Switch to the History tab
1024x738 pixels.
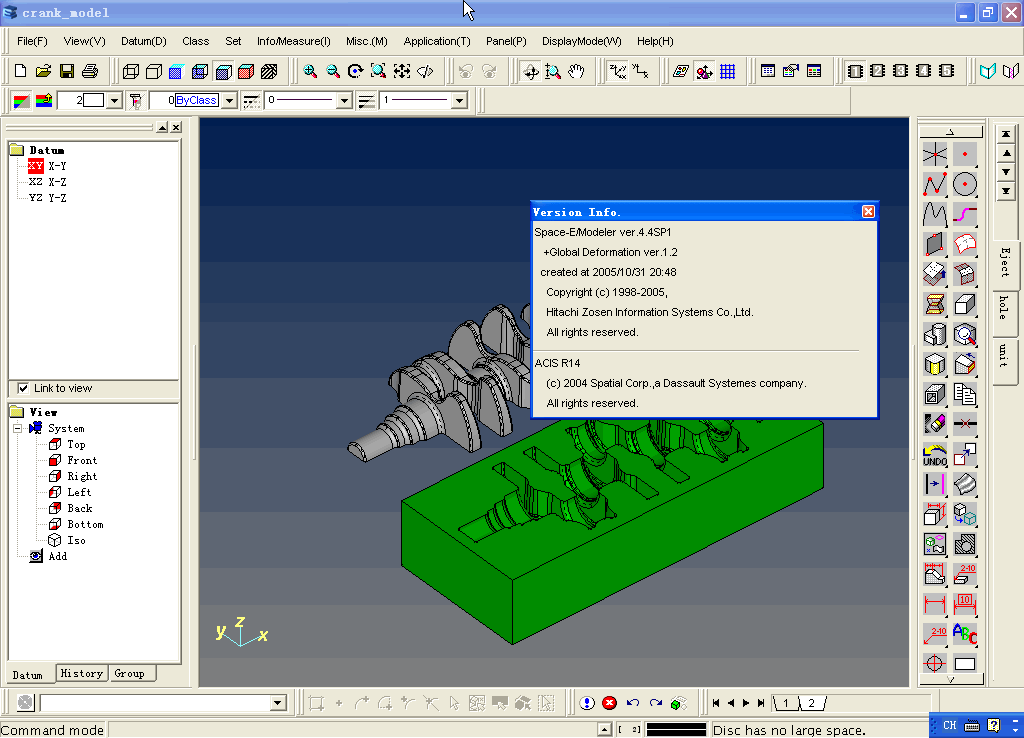click(82, 673)
